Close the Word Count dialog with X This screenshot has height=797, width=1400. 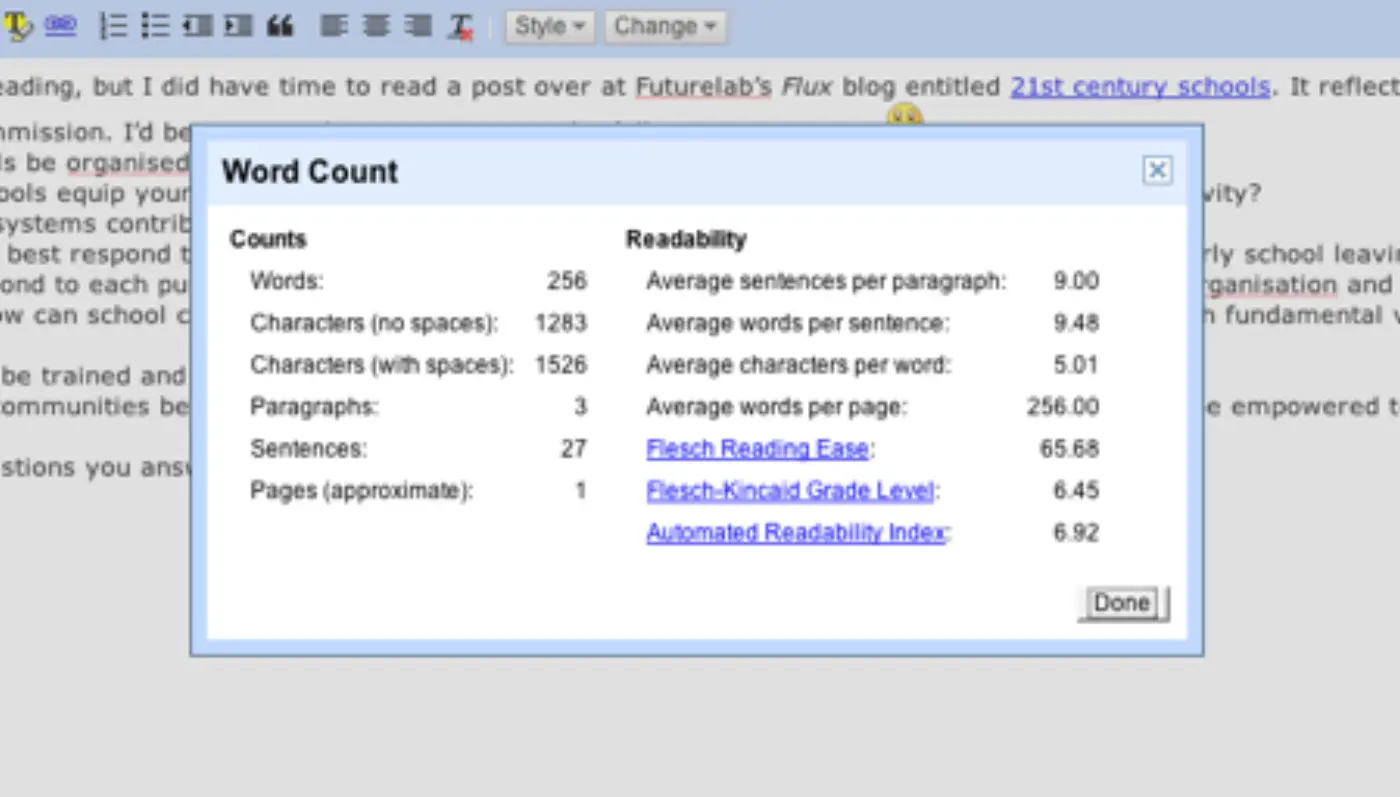click(1157, 171)
